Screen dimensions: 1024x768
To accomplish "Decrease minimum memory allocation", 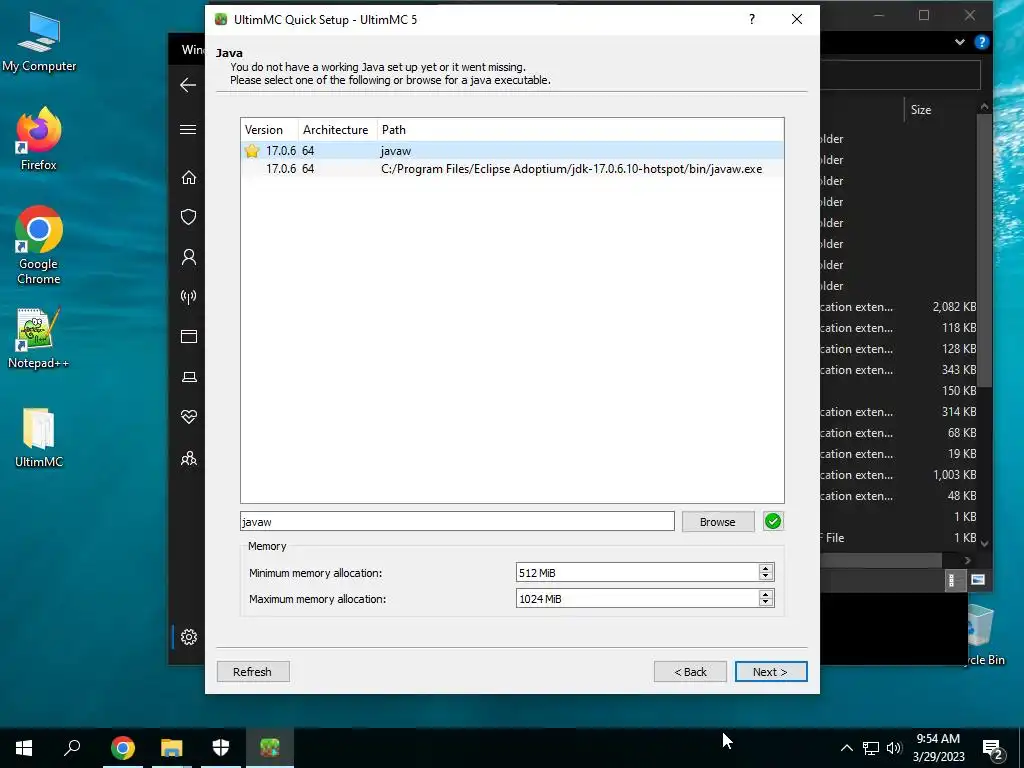I will coord(766,577).
